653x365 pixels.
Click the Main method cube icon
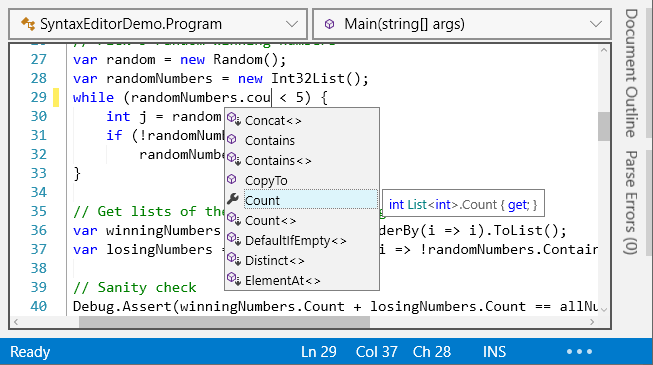click(329, 24)
